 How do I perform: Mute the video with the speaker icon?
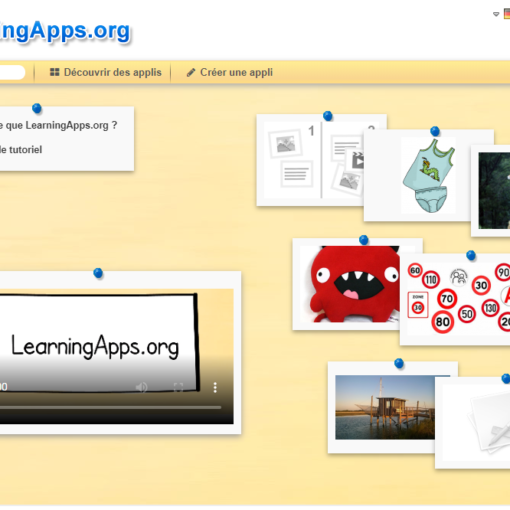coord(141,387)
